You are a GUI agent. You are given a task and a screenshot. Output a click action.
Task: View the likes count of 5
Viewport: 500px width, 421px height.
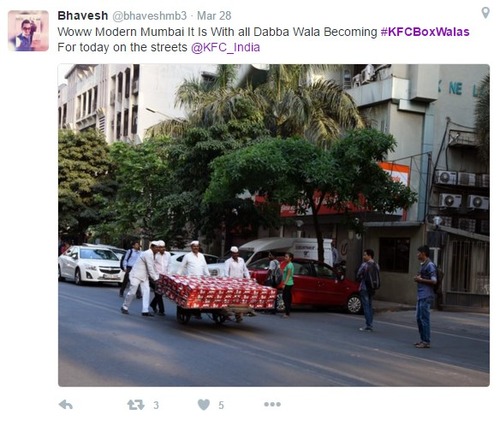(221, 405)
